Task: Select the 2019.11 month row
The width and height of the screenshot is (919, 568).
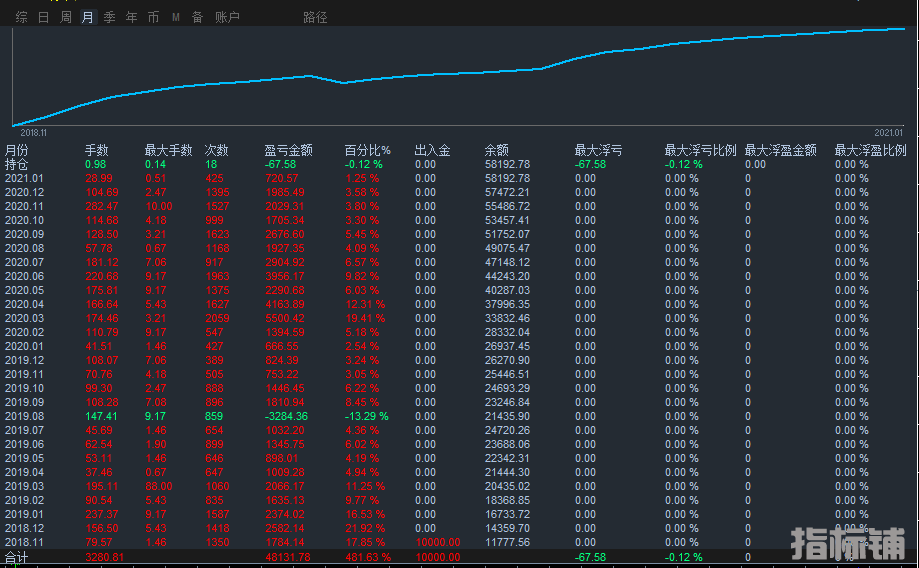Action: click(460, 375)
